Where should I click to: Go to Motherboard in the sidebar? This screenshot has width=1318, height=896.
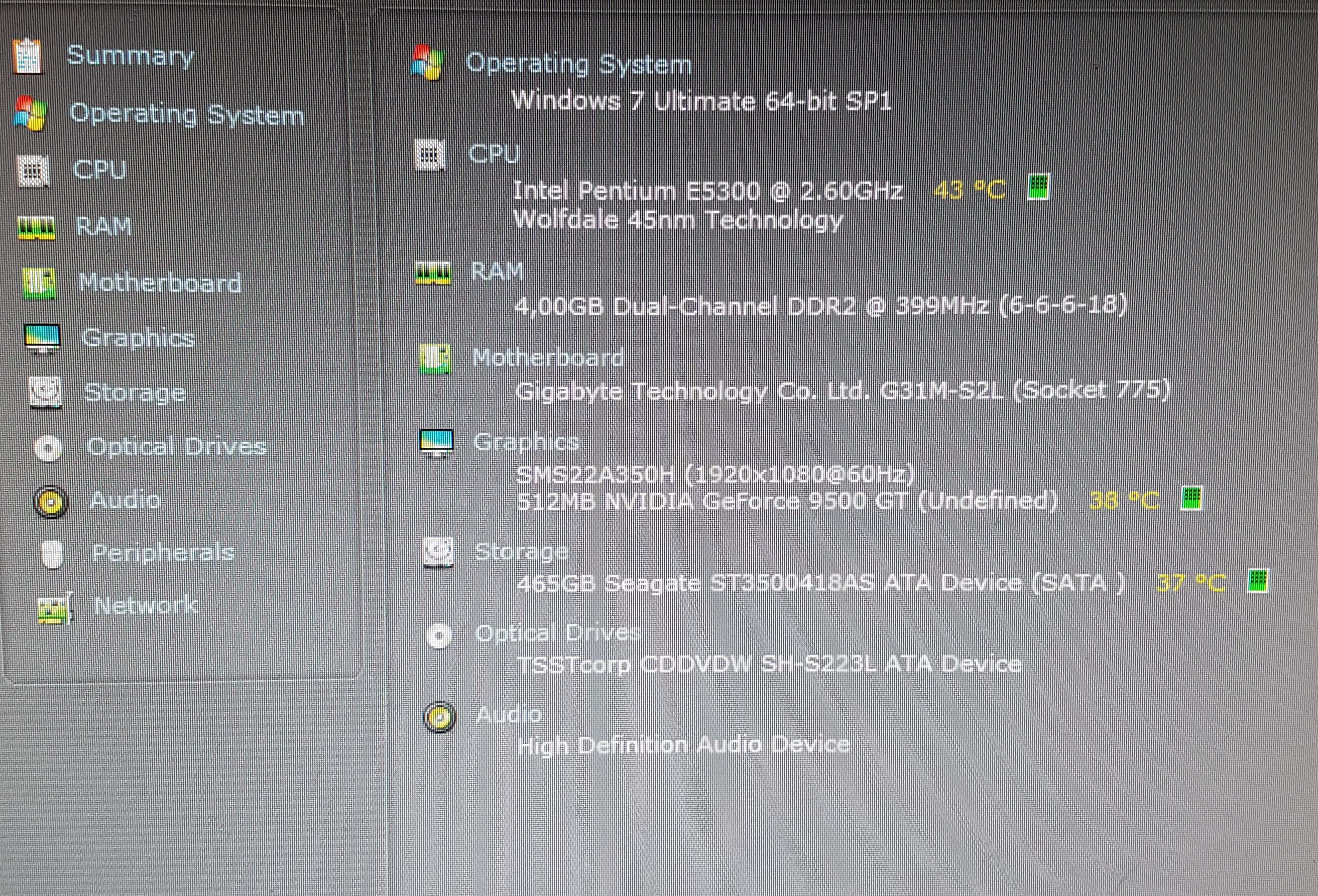160,282
